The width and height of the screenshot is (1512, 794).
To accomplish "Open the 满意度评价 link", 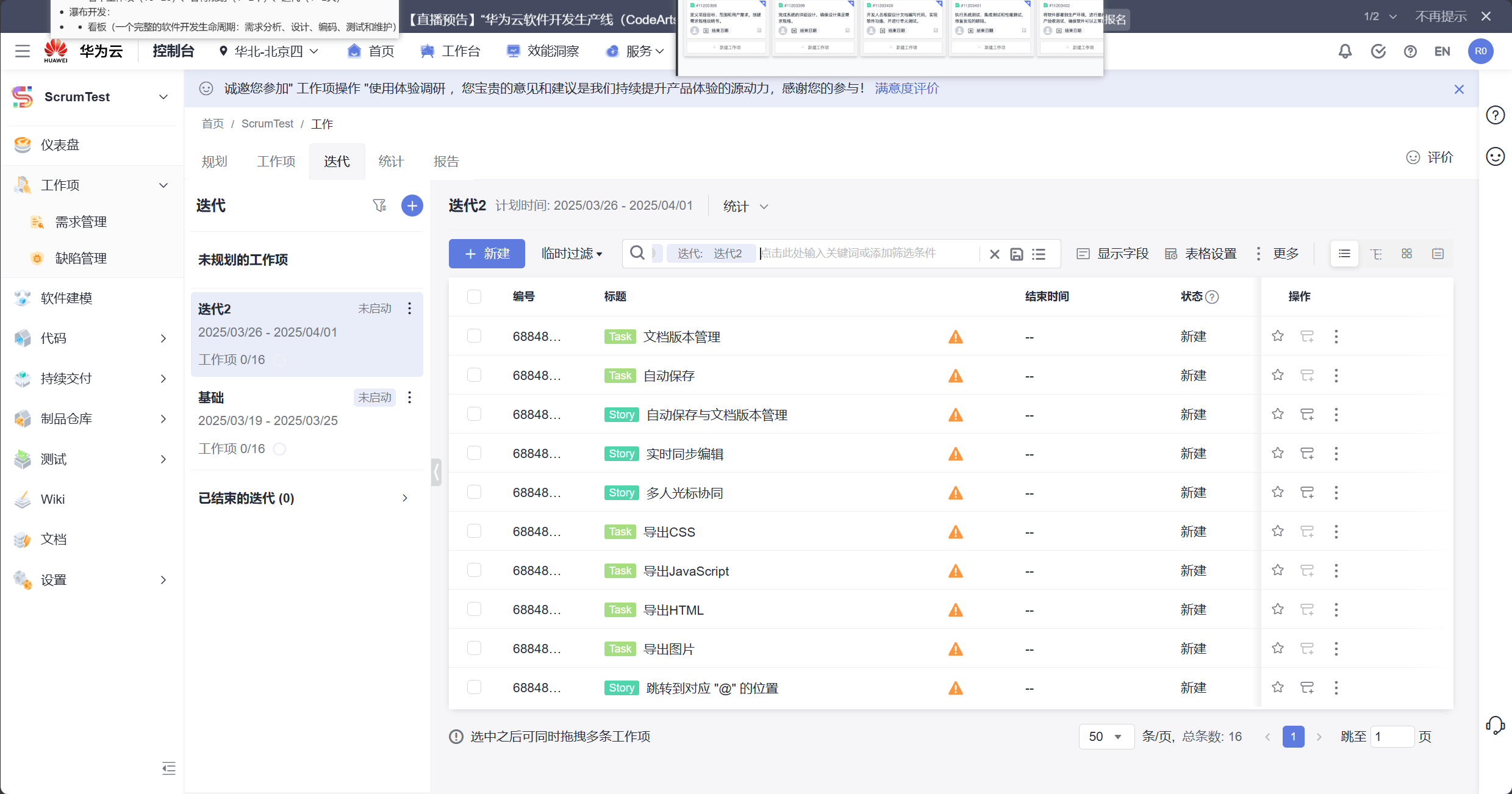I will [906, 88].
